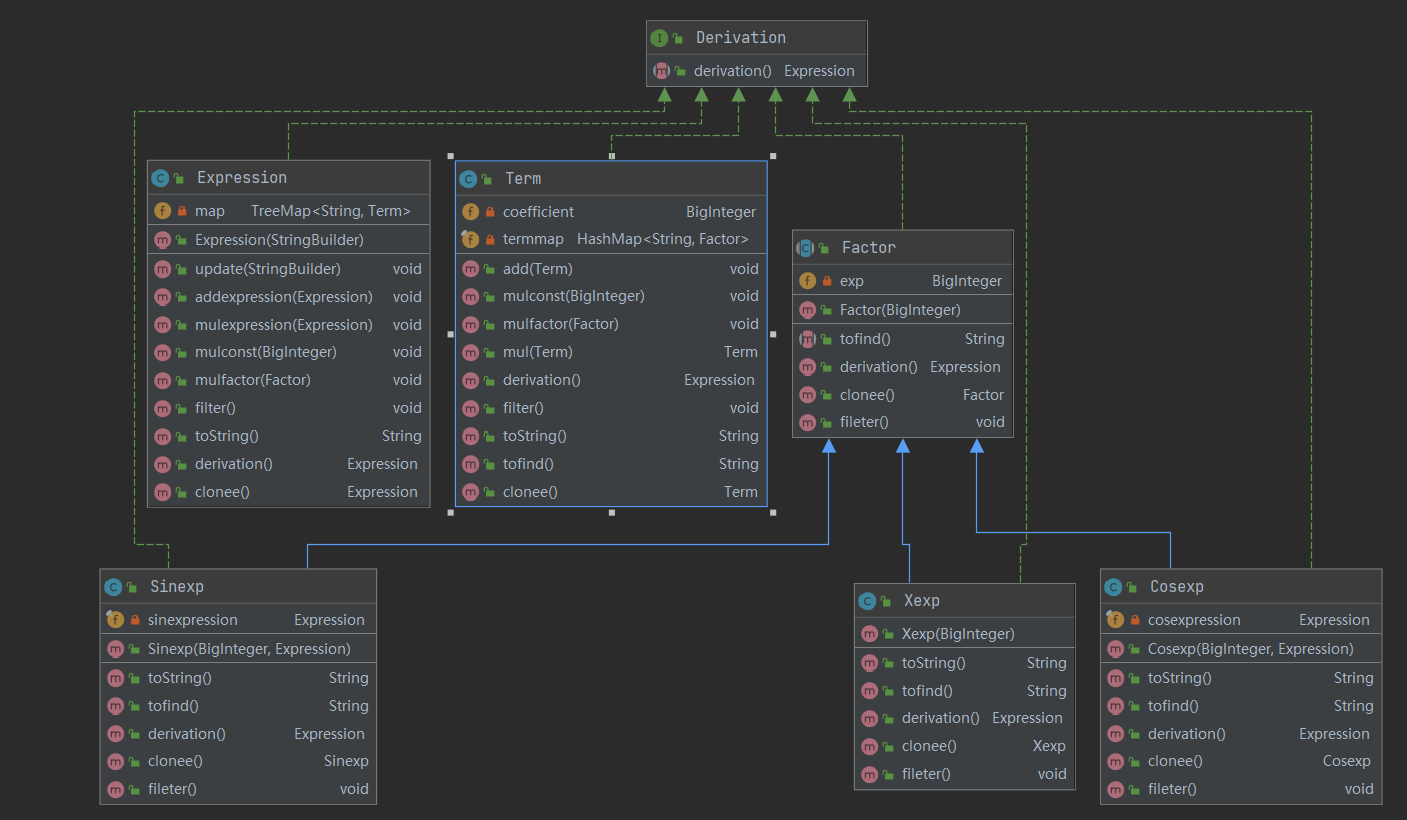The image size is (1407, 820).
Task: Click filter() in the Term class
Action: (523, 408)
